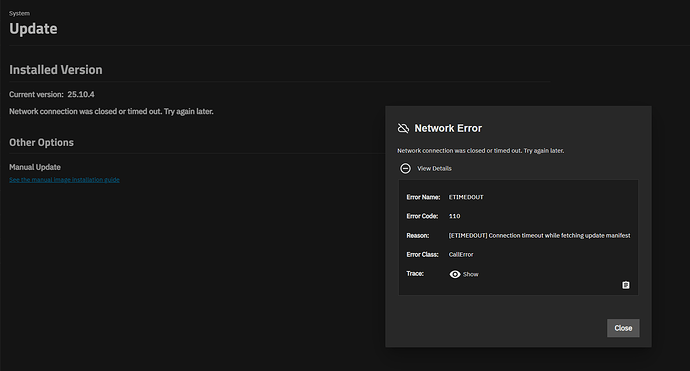Show the trace via the eye icon
This screenshot has width=690, height=371.
455,274
